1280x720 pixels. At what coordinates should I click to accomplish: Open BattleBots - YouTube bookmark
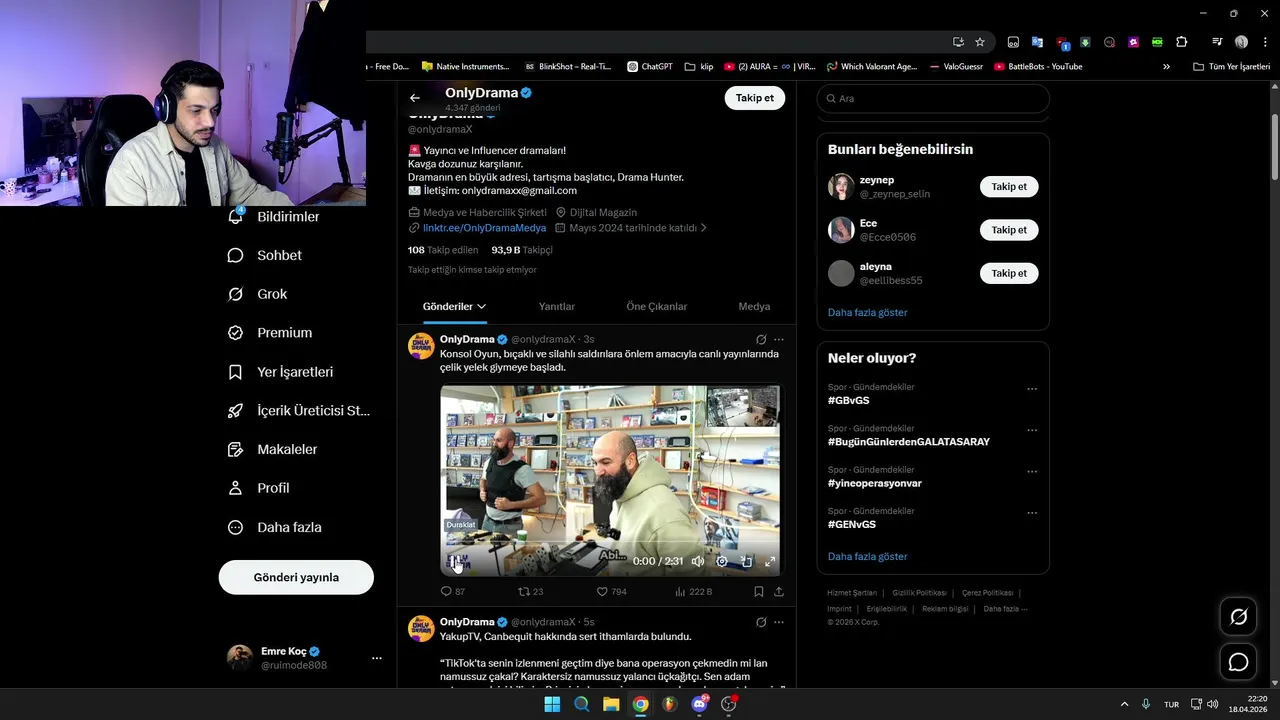click(1038, 67)
